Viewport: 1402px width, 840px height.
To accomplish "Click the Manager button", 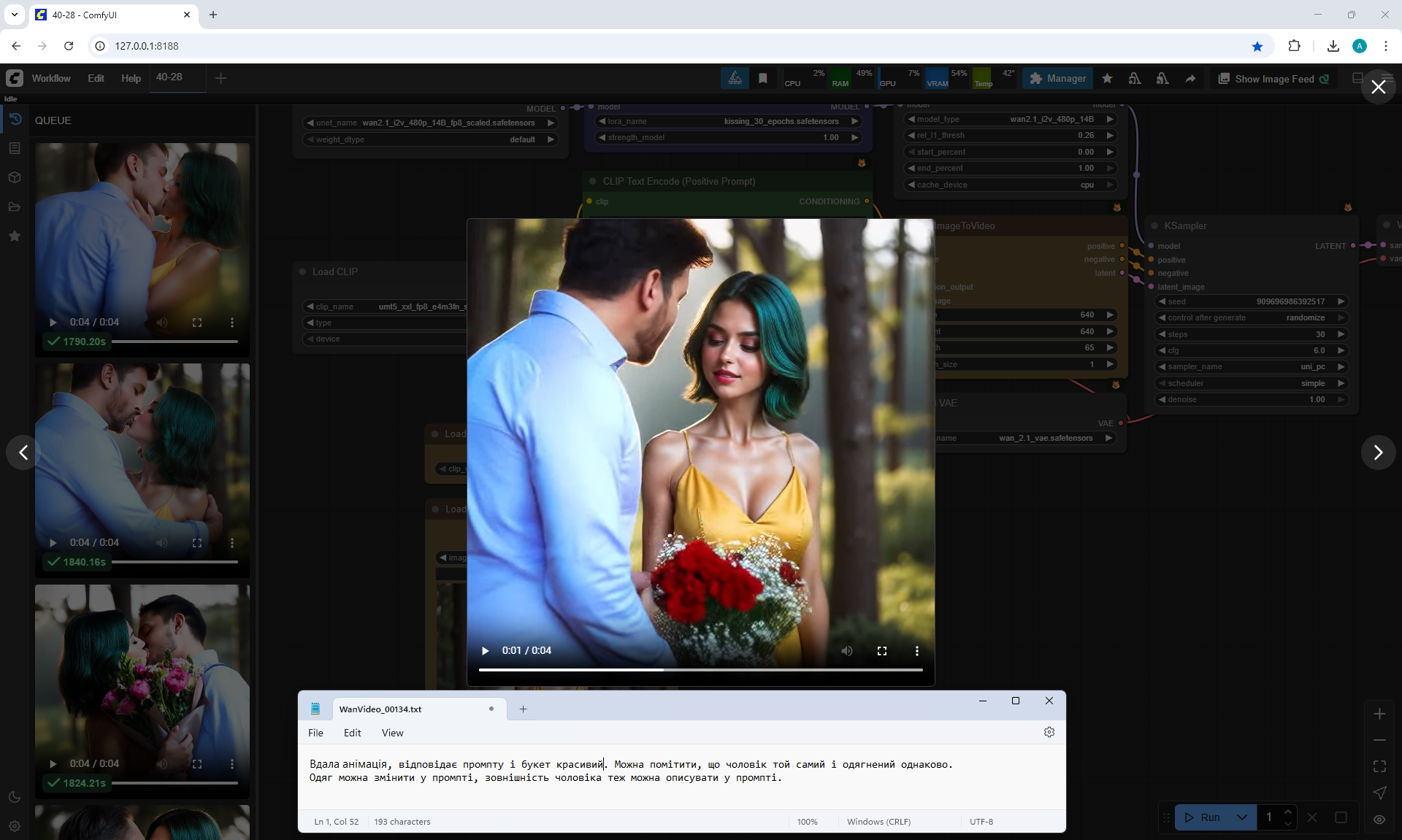I will coord(1057,79).
